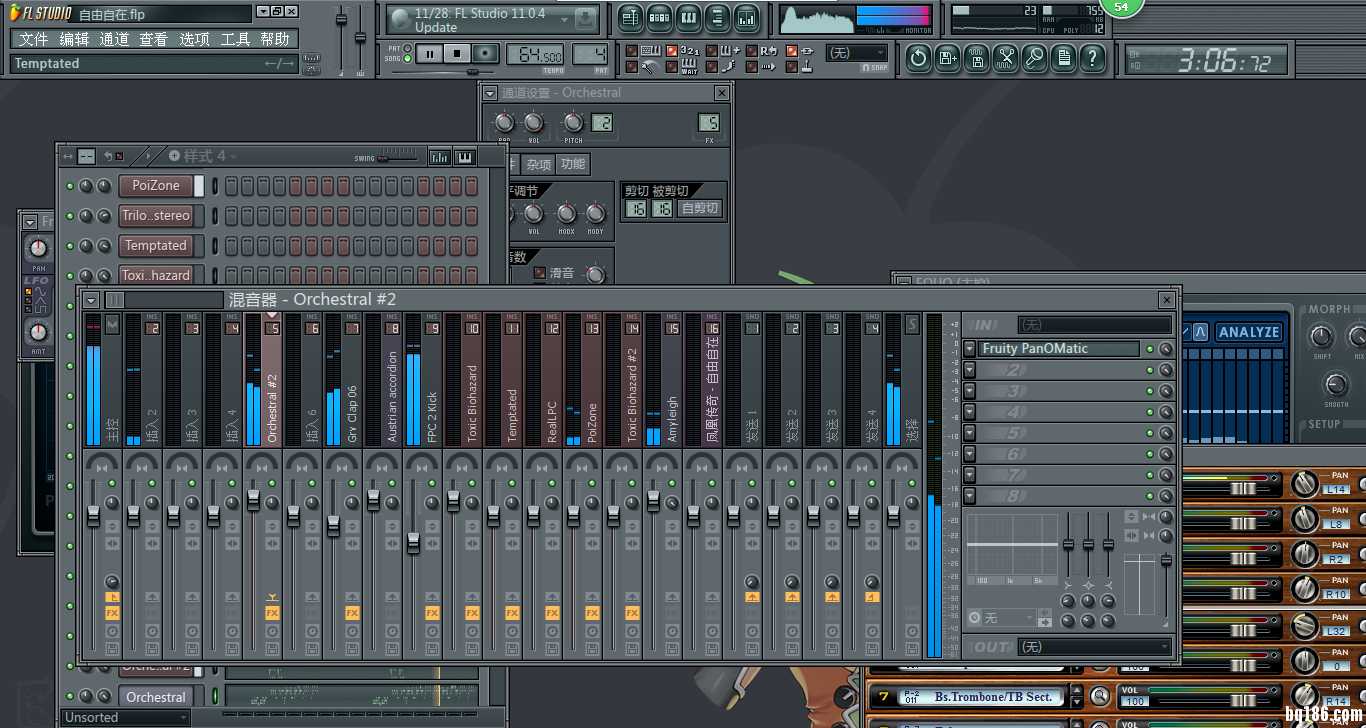
Task: Click the one-click recording microphone icon
Action: (x=1034, y=58)
